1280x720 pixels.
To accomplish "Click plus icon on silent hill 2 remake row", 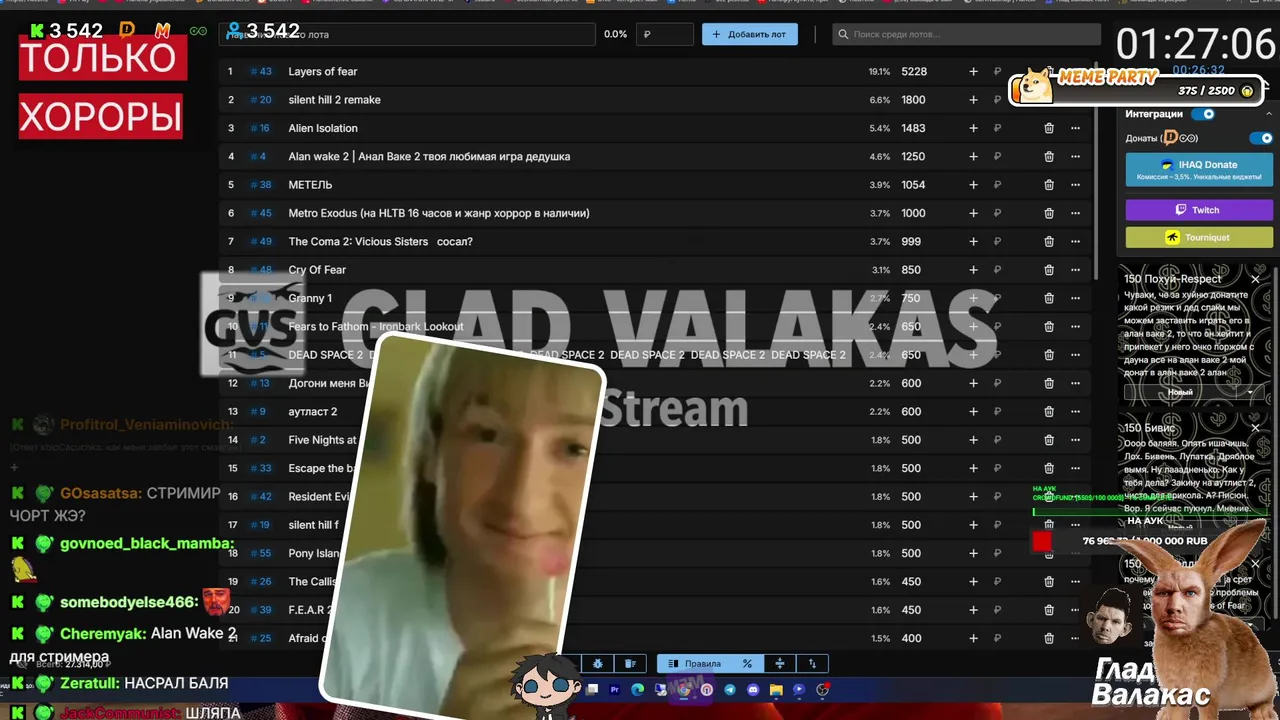I will (x=973, y=100).
